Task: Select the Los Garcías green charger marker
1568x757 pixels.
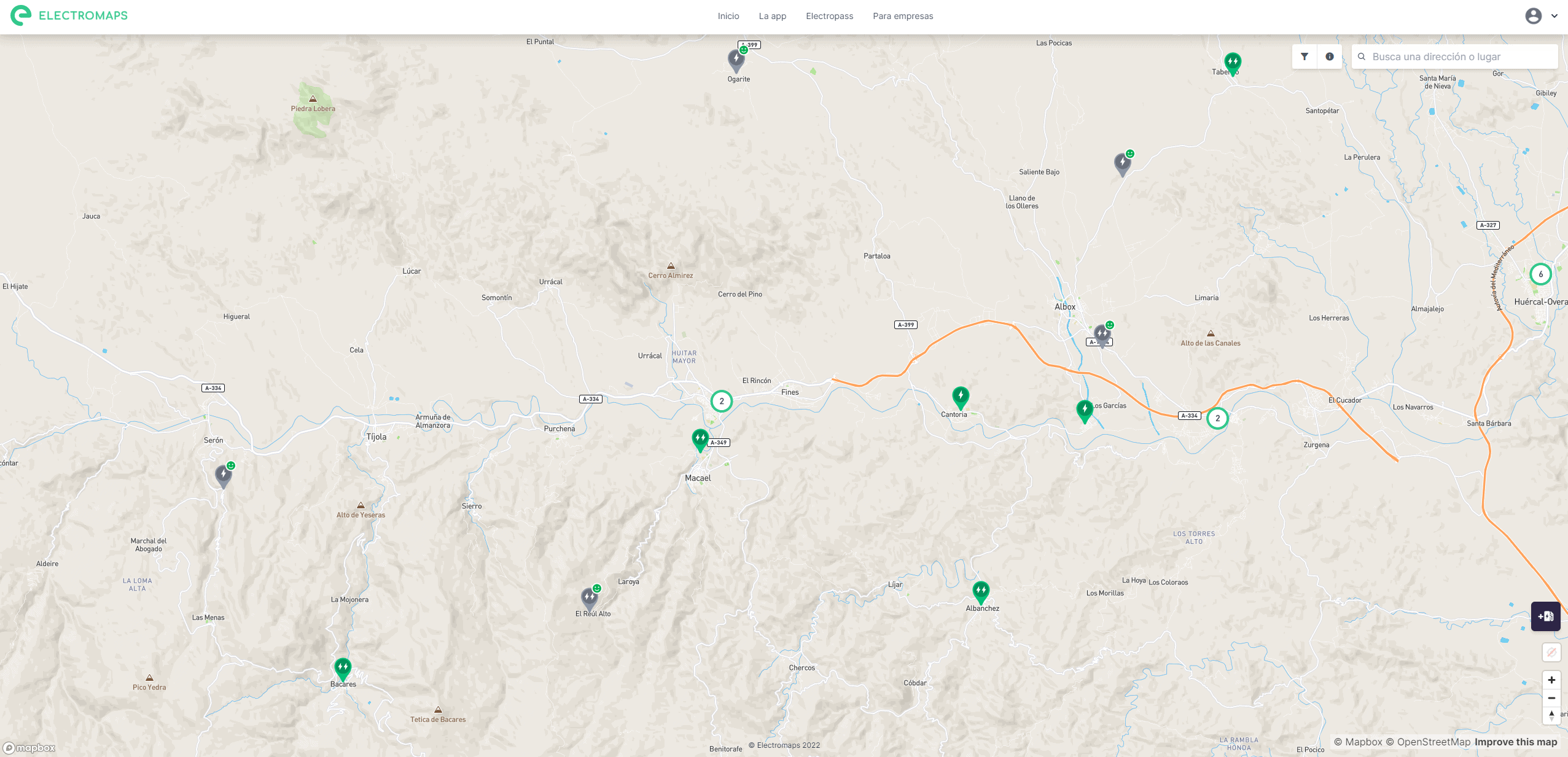Action: click(1085, 410)
